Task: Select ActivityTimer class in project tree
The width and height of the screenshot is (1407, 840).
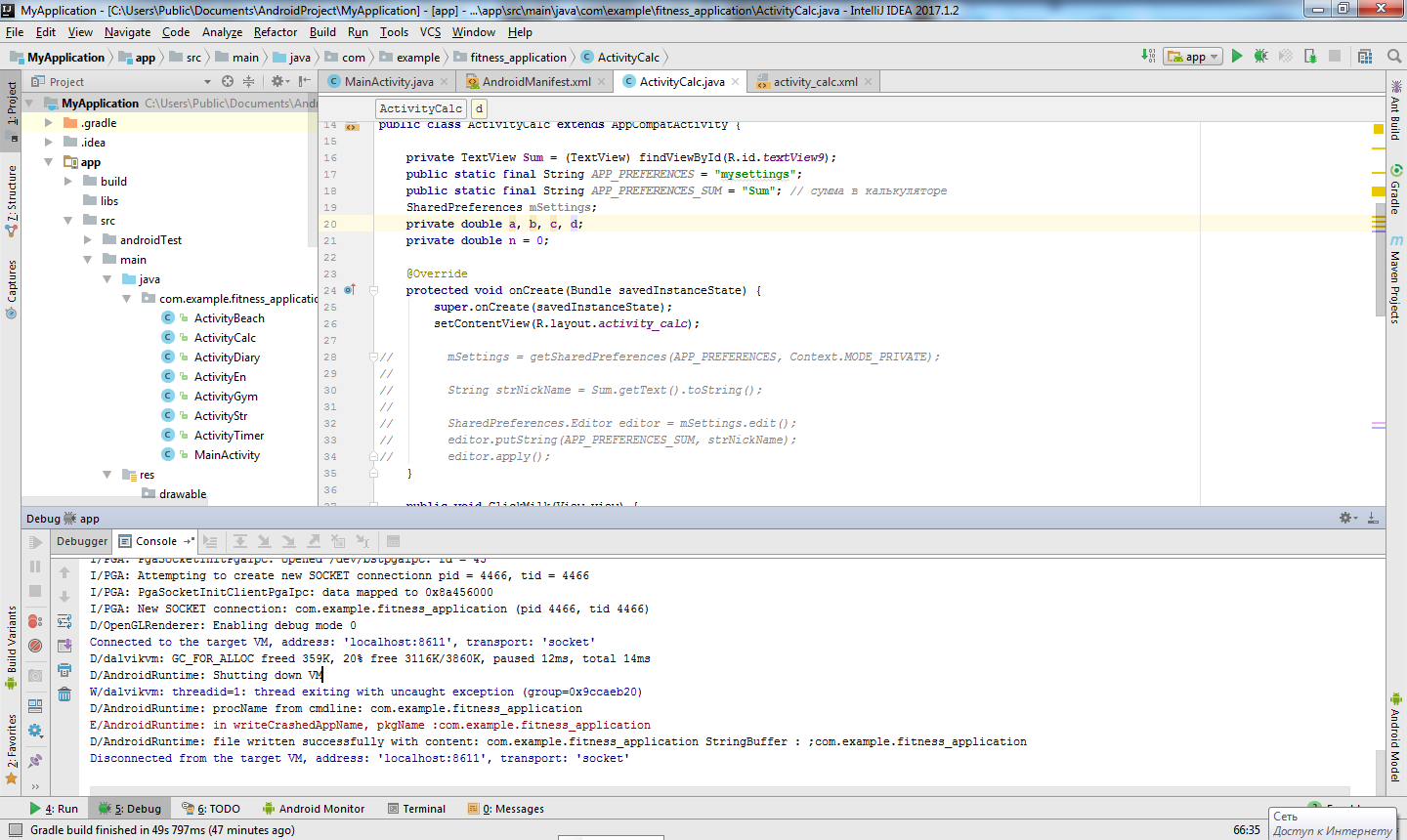Action: [229, 436]
